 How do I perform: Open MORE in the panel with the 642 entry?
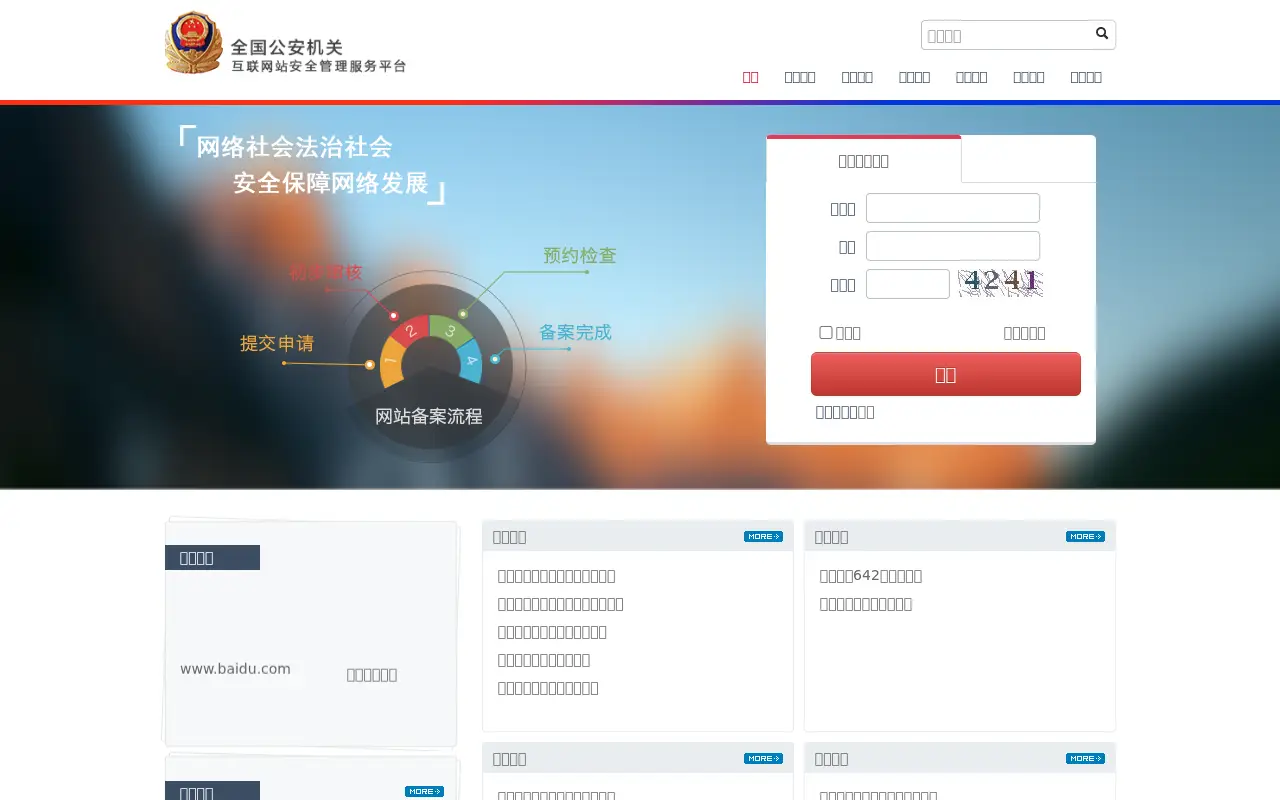pyautogui.click(x=1085, y=537)
